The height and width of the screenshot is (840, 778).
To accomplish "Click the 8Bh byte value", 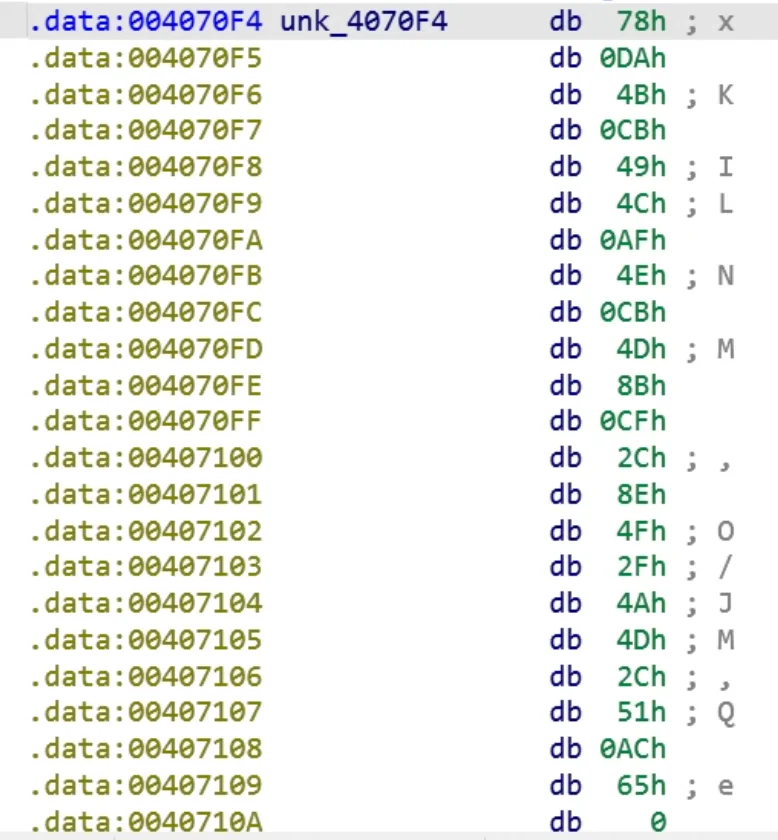I will [641, 385].
